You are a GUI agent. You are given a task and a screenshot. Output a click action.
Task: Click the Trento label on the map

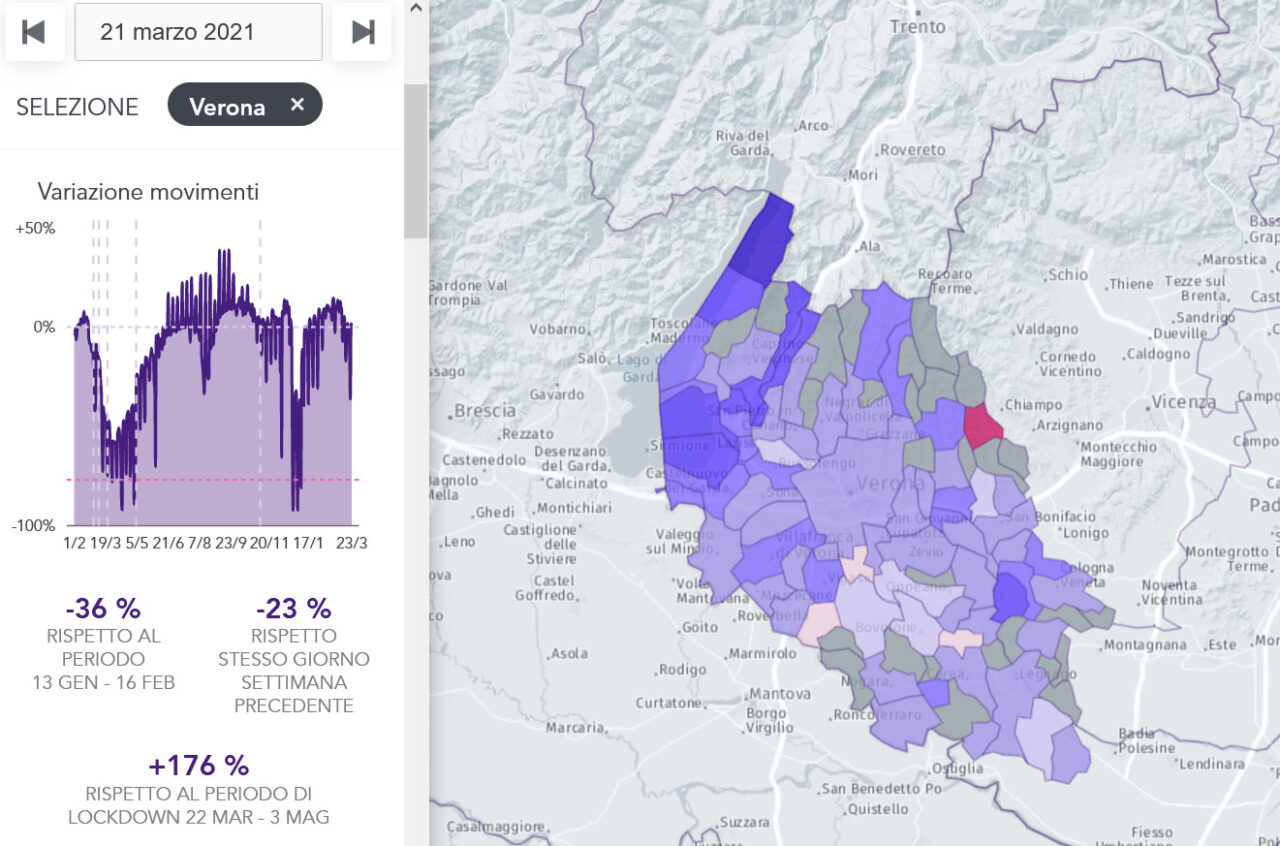[x=917, y=27]
